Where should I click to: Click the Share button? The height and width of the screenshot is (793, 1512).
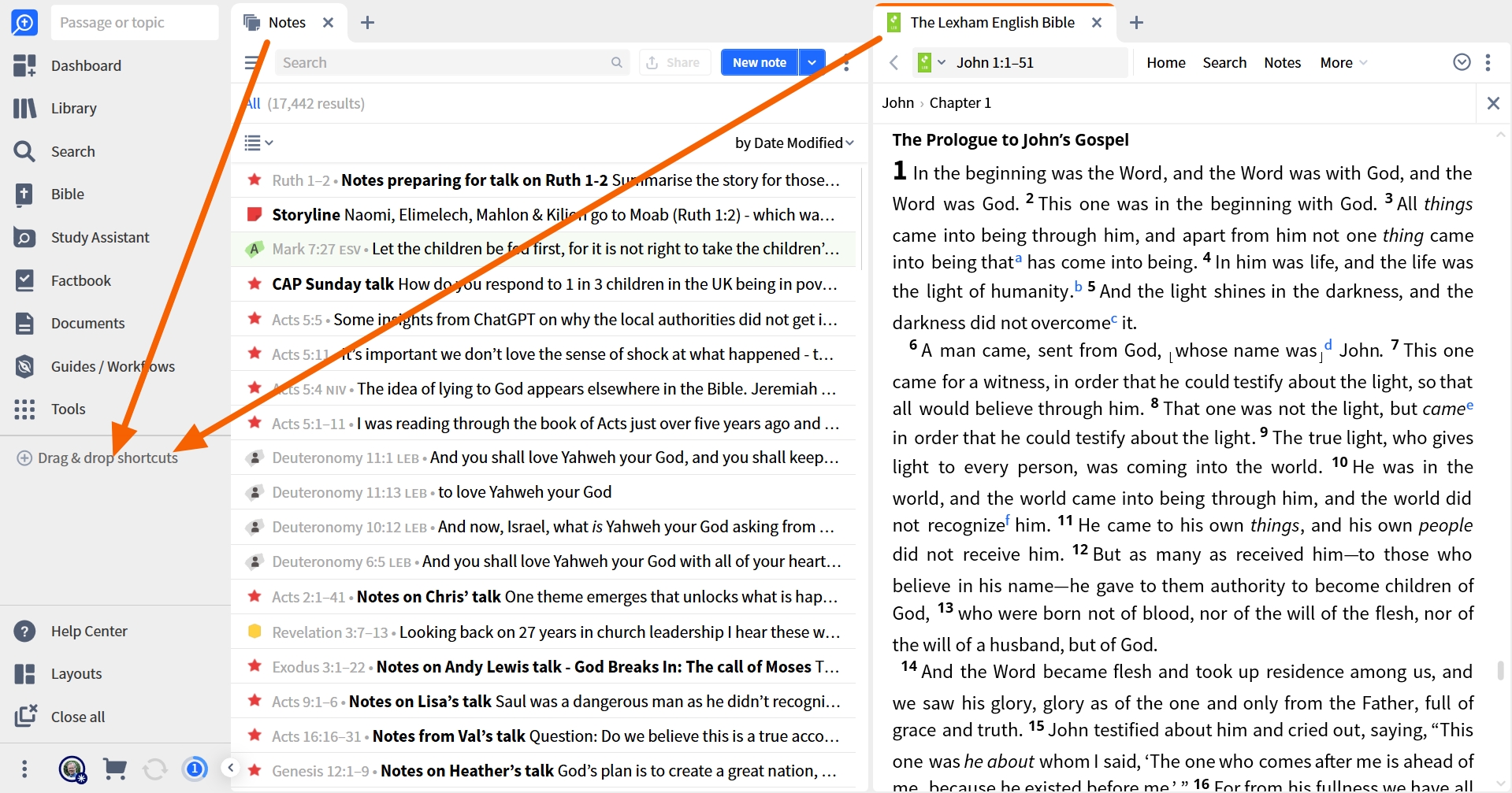pyautogui.click(x=674, y=62)
